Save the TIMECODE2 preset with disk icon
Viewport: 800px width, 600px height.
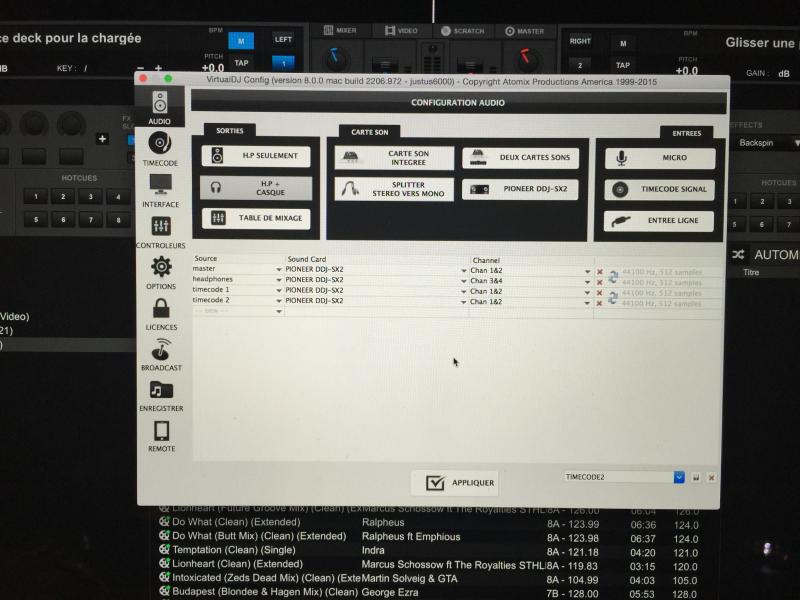(696, 478)
